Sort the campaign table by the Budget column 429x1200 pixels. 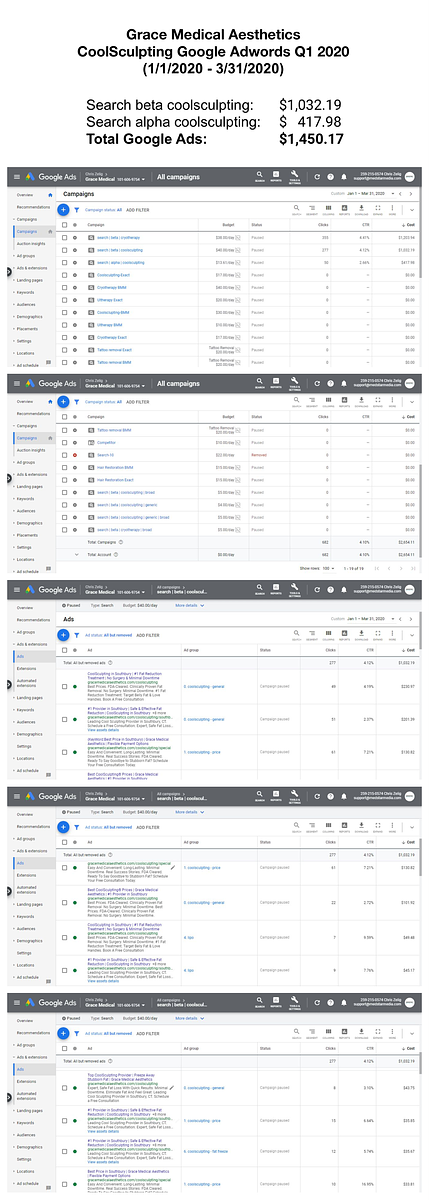pos(228,225)
